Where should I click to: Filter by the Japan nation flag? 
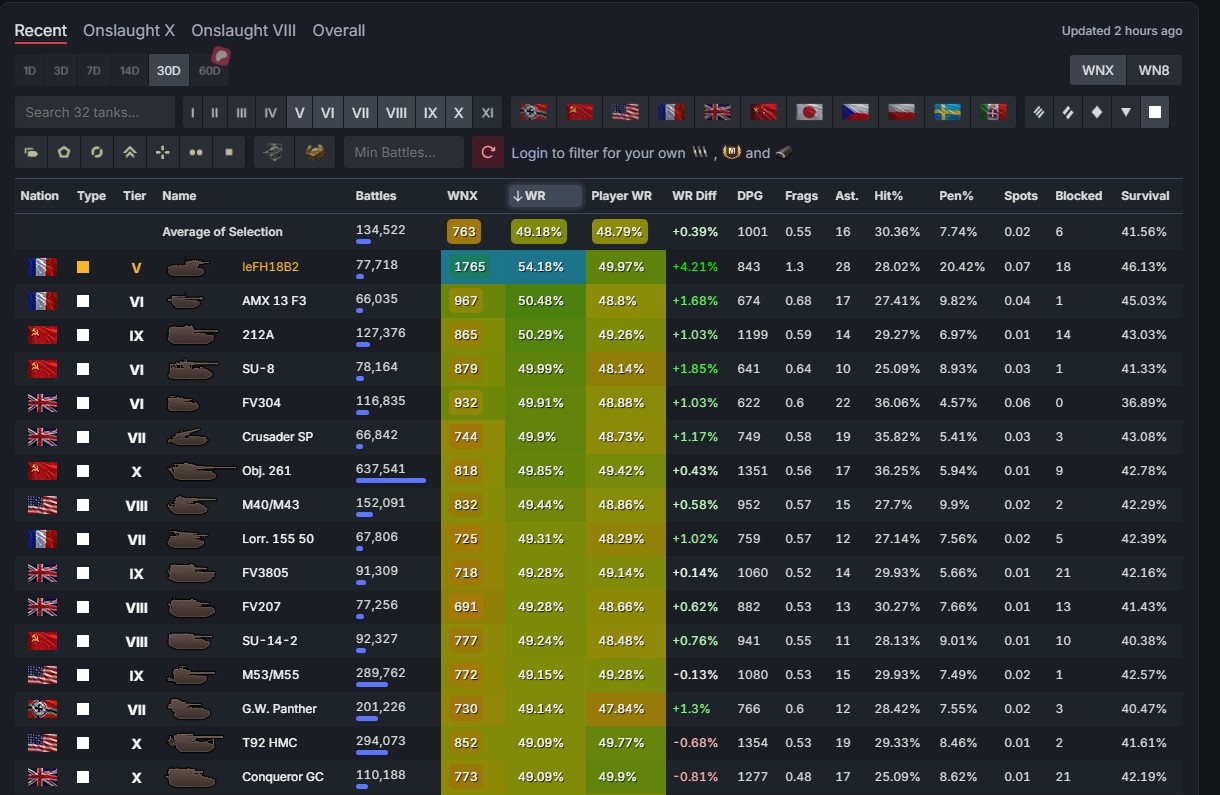810,112
